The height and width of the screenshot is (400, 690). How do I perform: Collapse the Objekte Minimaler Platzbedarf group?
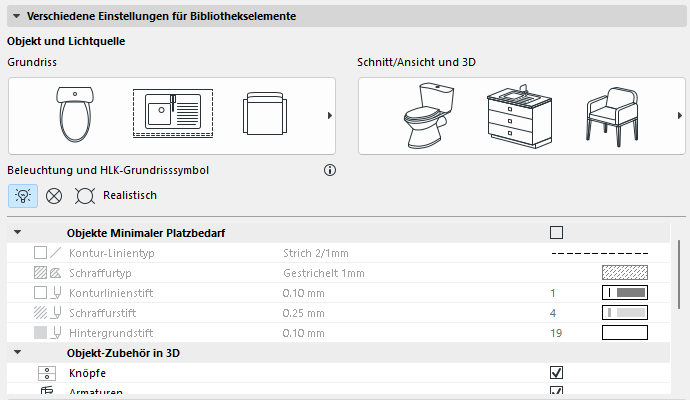tap(17, 233)
